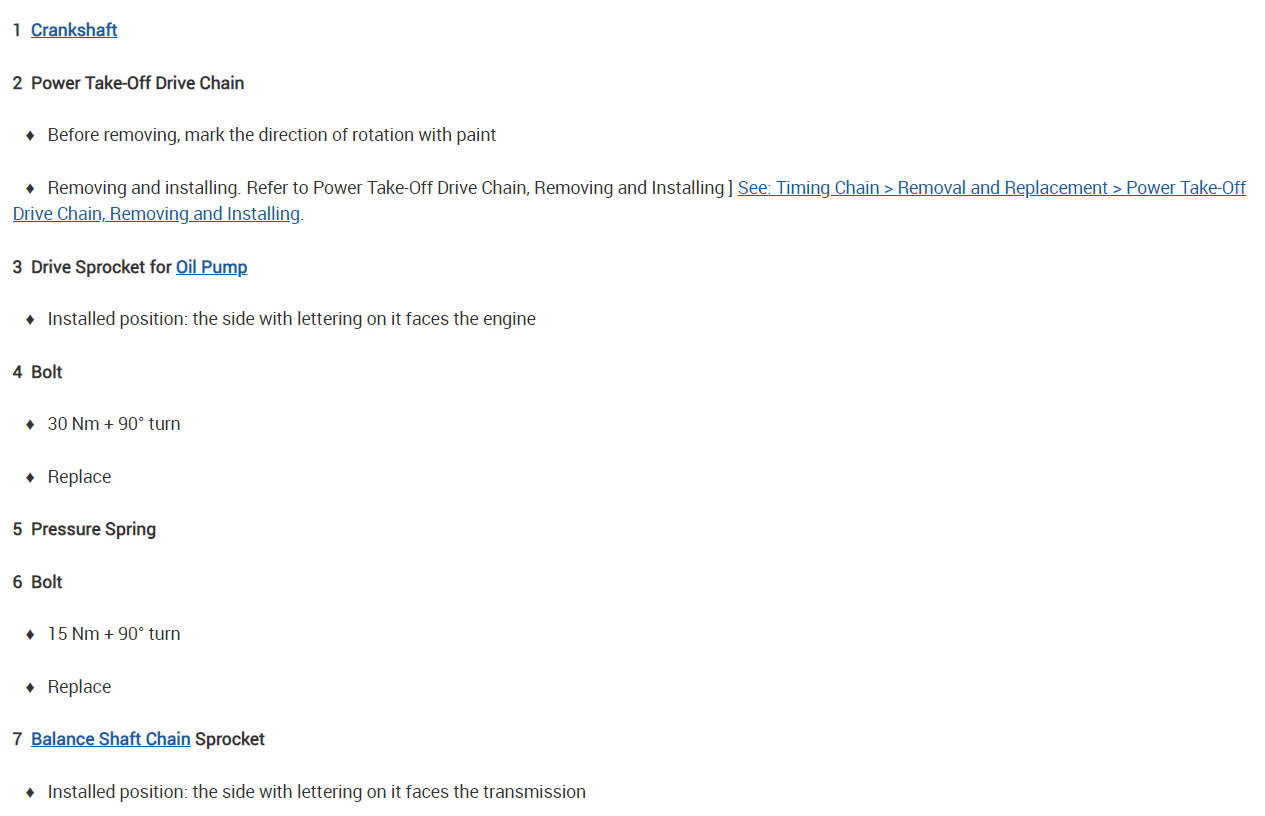Click the word 'Sprocket' after Balance Shaft Chain
1265x816 pixels.
(230, 739)
